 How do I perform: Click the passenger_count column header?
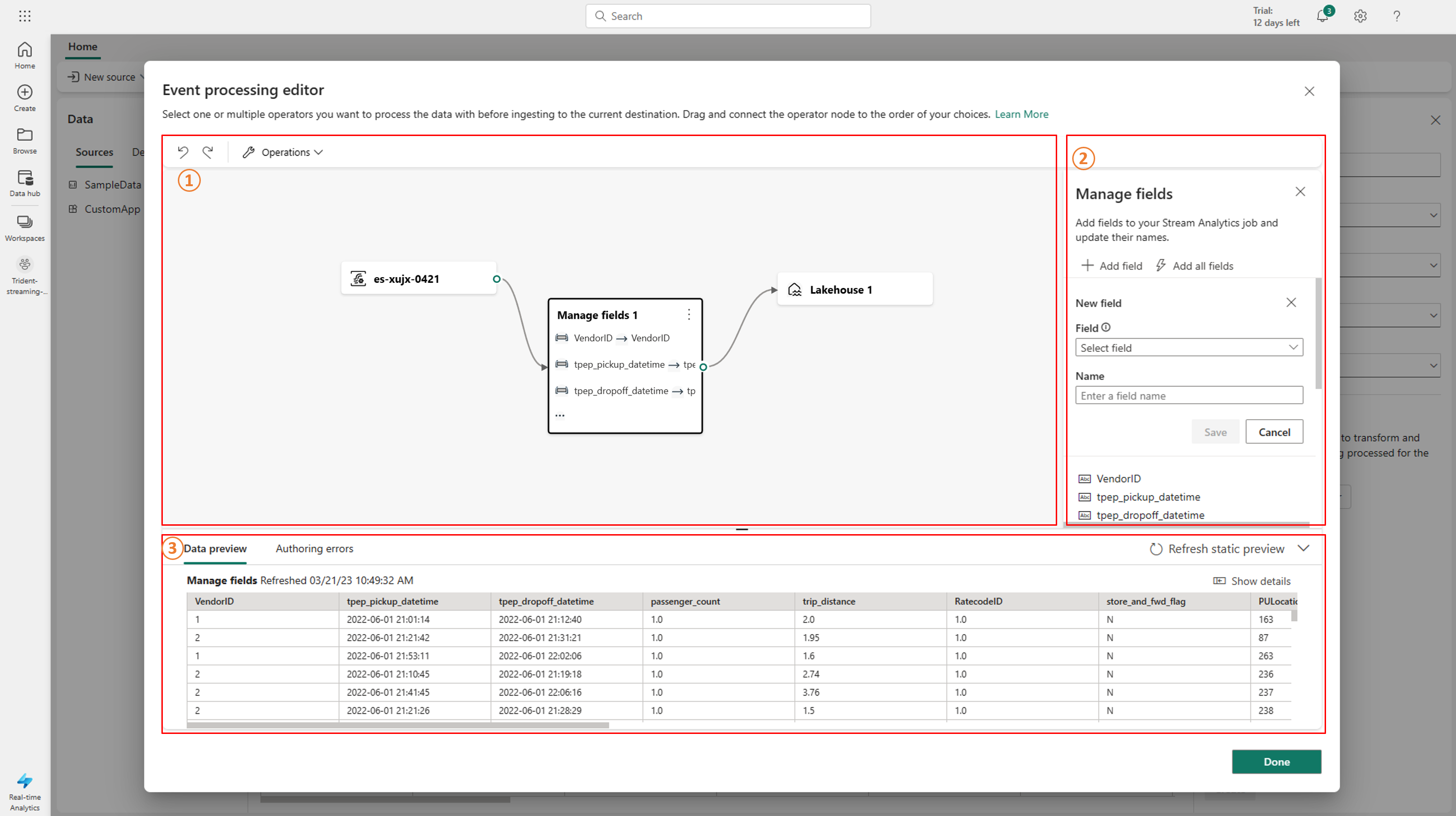coord(718,601)
